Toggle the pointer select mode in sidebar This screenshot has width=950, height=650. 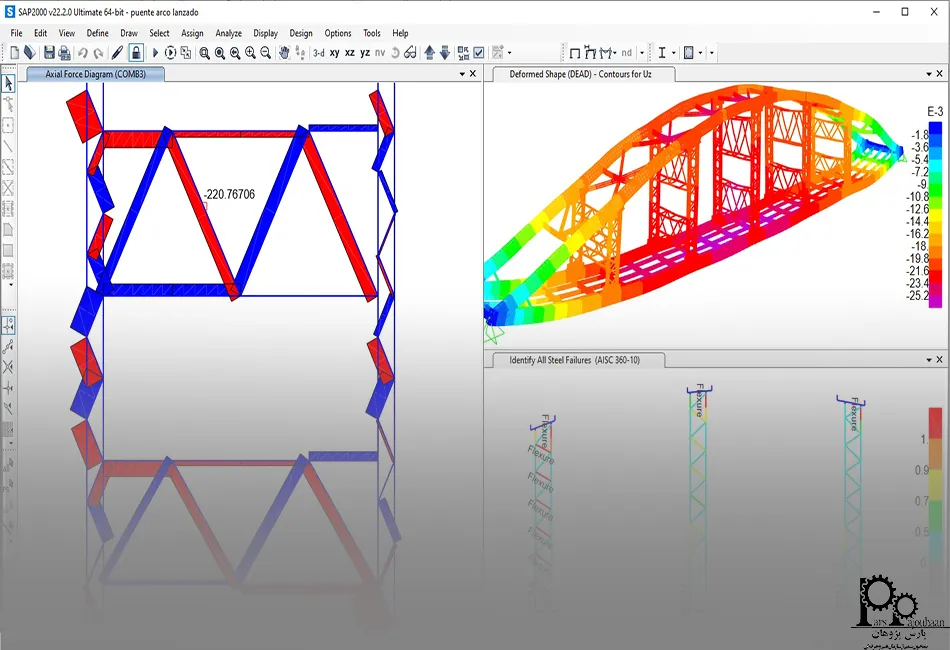pos(9,83)
